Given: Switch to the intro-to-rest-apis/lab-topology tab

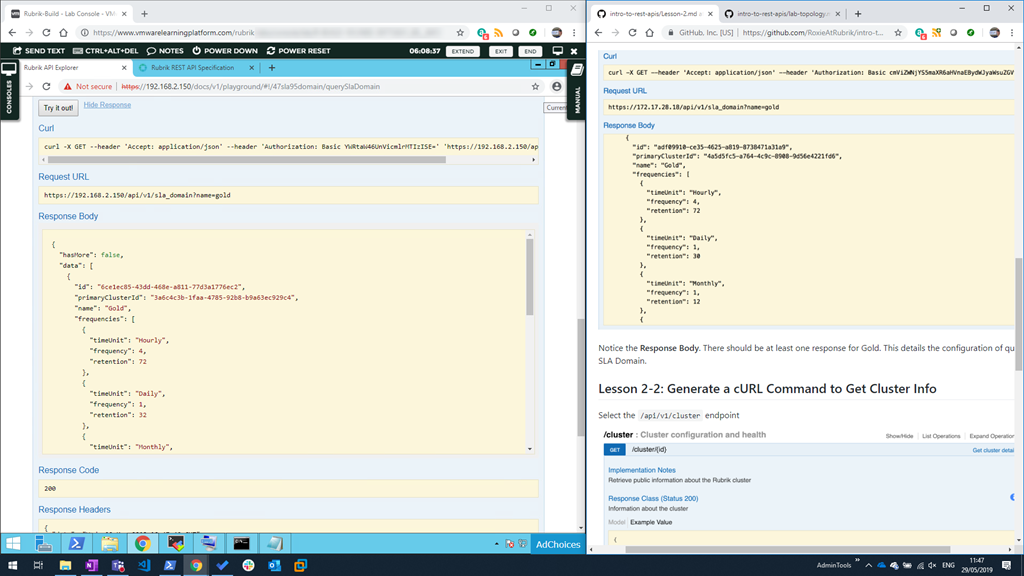Looking at the screenshot, I should [784, 14].
